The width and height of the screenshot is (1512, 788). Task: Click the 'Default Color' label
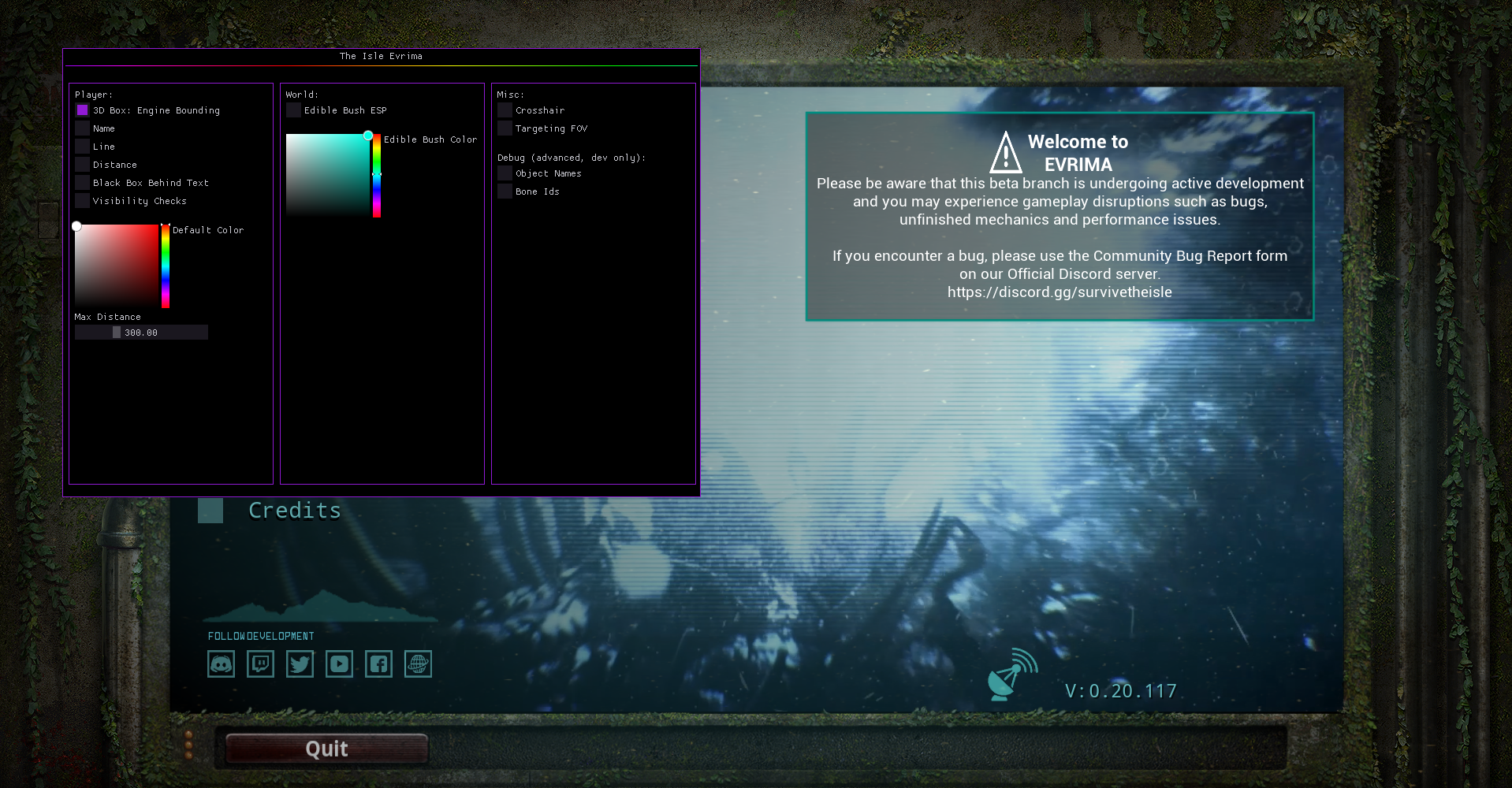click(x=208, y=230)
